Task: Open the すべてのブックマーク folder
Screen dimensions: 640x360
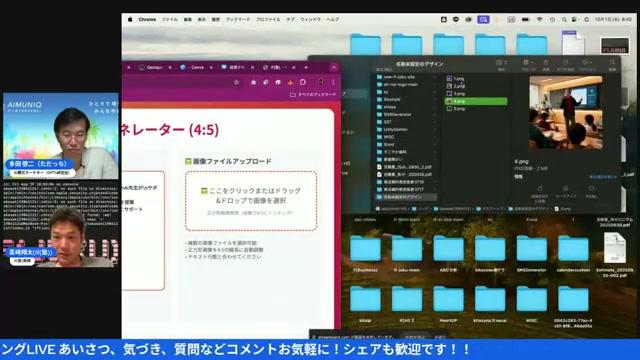Action: (x=313, y=94)
